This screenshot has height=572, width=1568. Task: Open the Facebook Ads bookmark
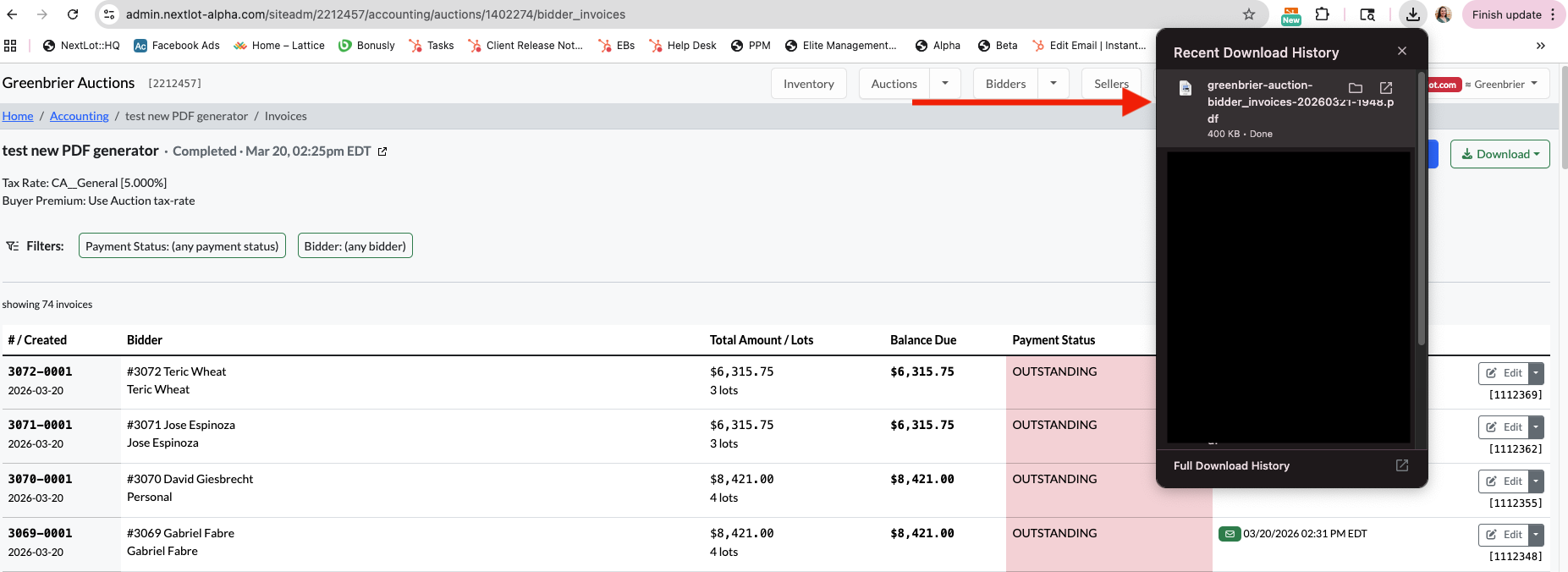(x=177, y=46)
